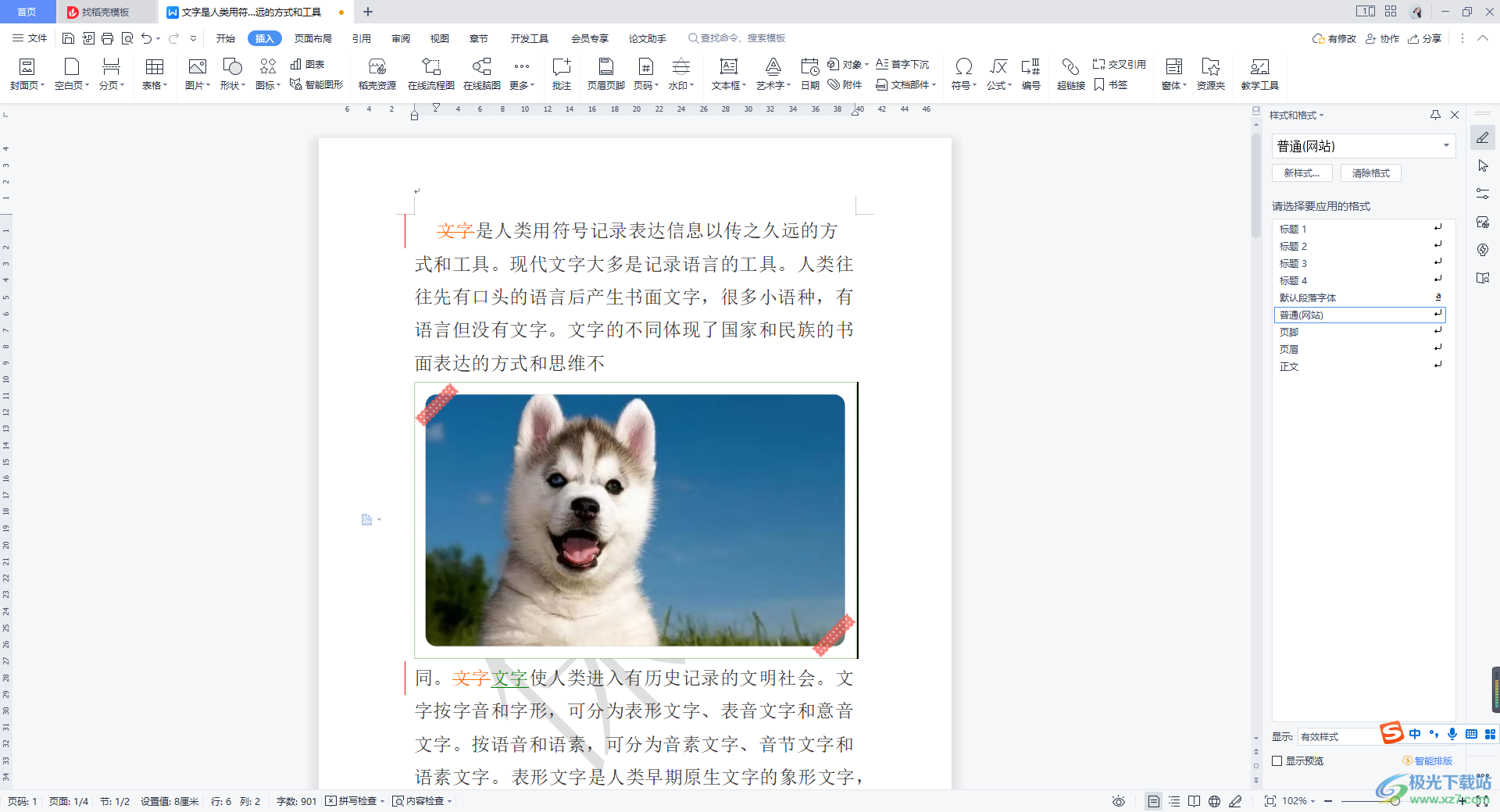This screenshot has width=1500, height=812.
Task: Enable the 显示预览 checkbox
Action: click(1277, 760)
